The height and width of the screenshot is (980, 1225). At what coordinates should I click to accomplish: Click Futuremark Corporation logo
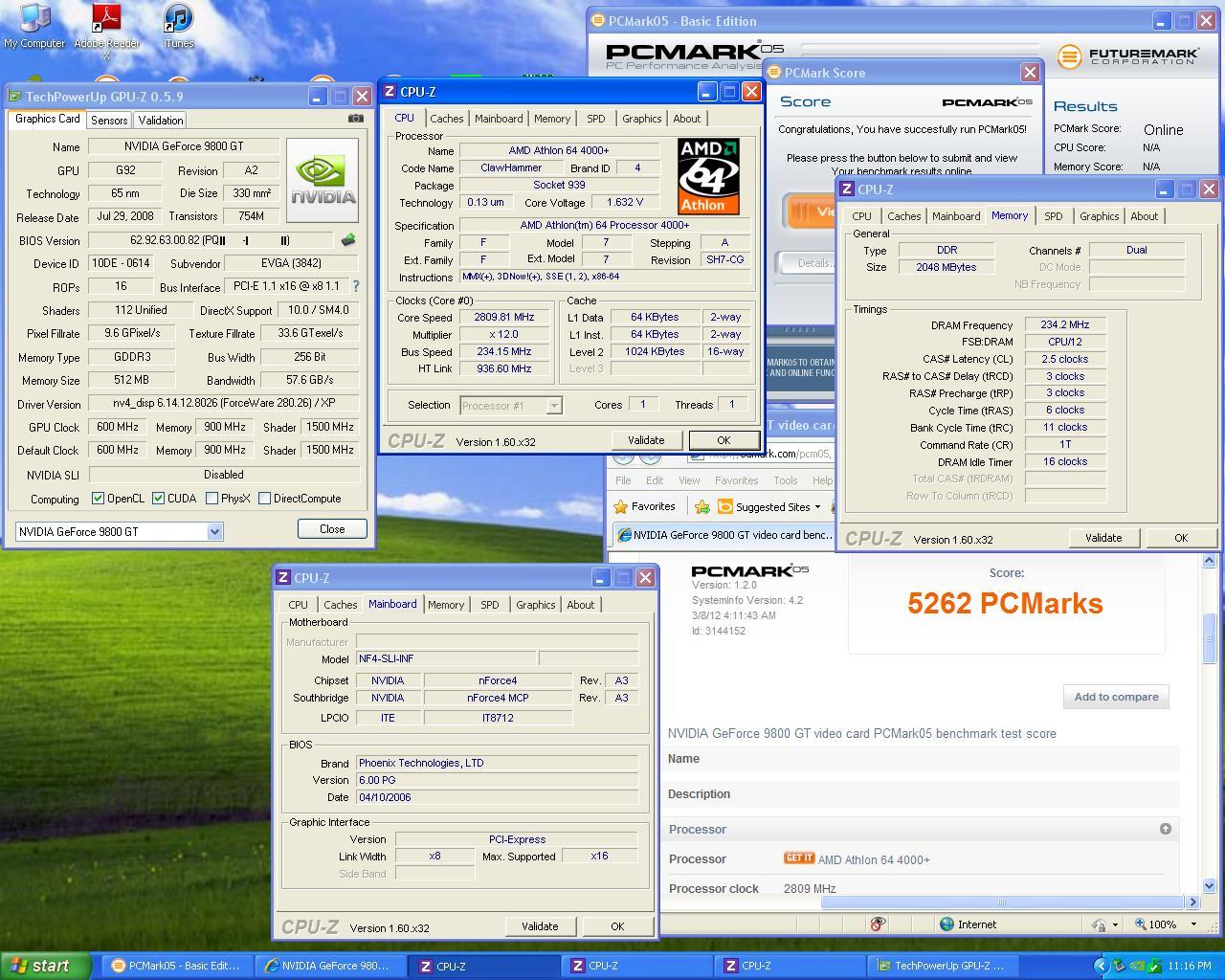(x=1128, y=56)
